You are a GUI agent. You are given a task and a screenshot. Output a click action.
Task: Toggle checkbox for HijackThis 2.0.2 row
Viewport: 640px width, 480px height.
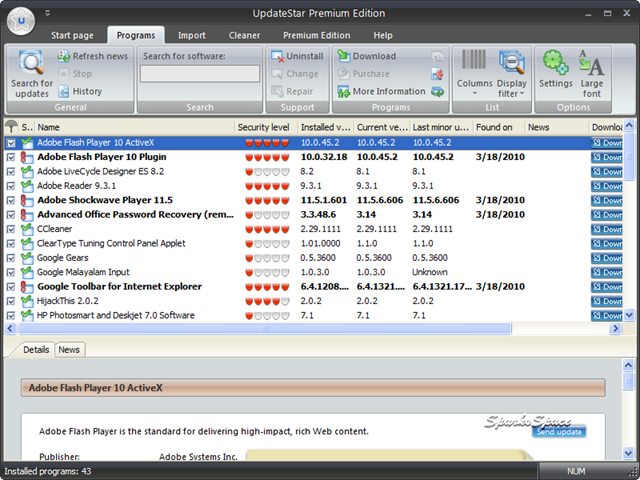pyautogui.click(x=11, y=301)
